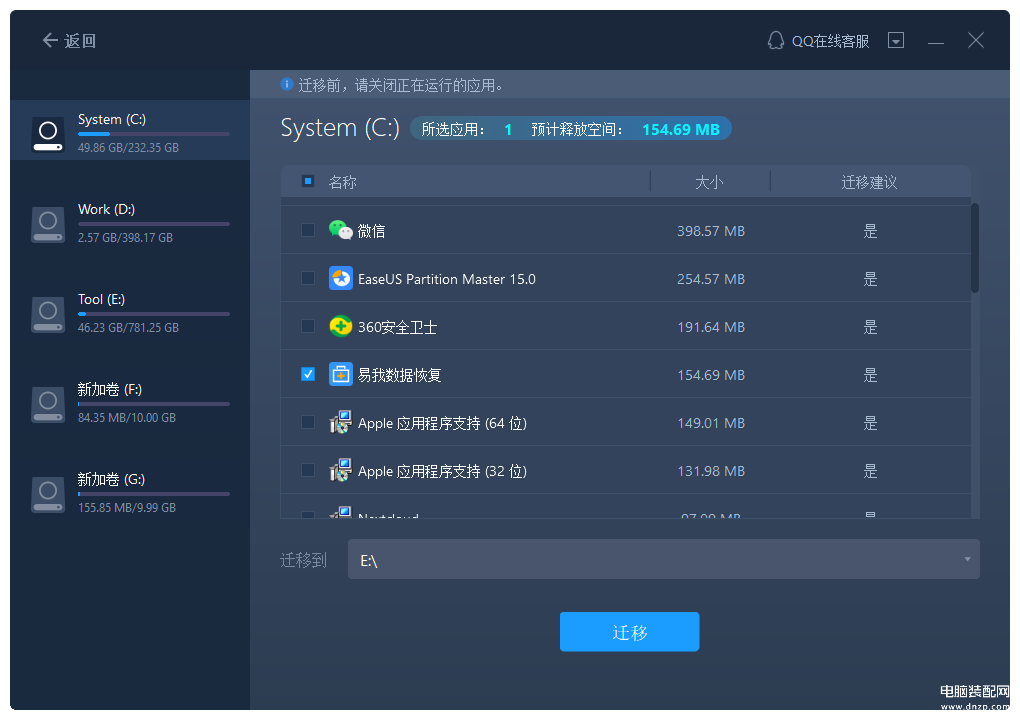This screenshot has width=1020, height=720.
Task: Click Tool (E:) usage bar
Action: coord(154,314)
